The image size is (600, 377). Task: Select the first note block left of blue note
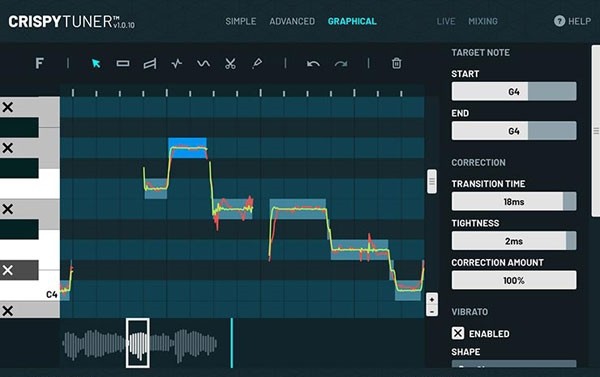156,188
